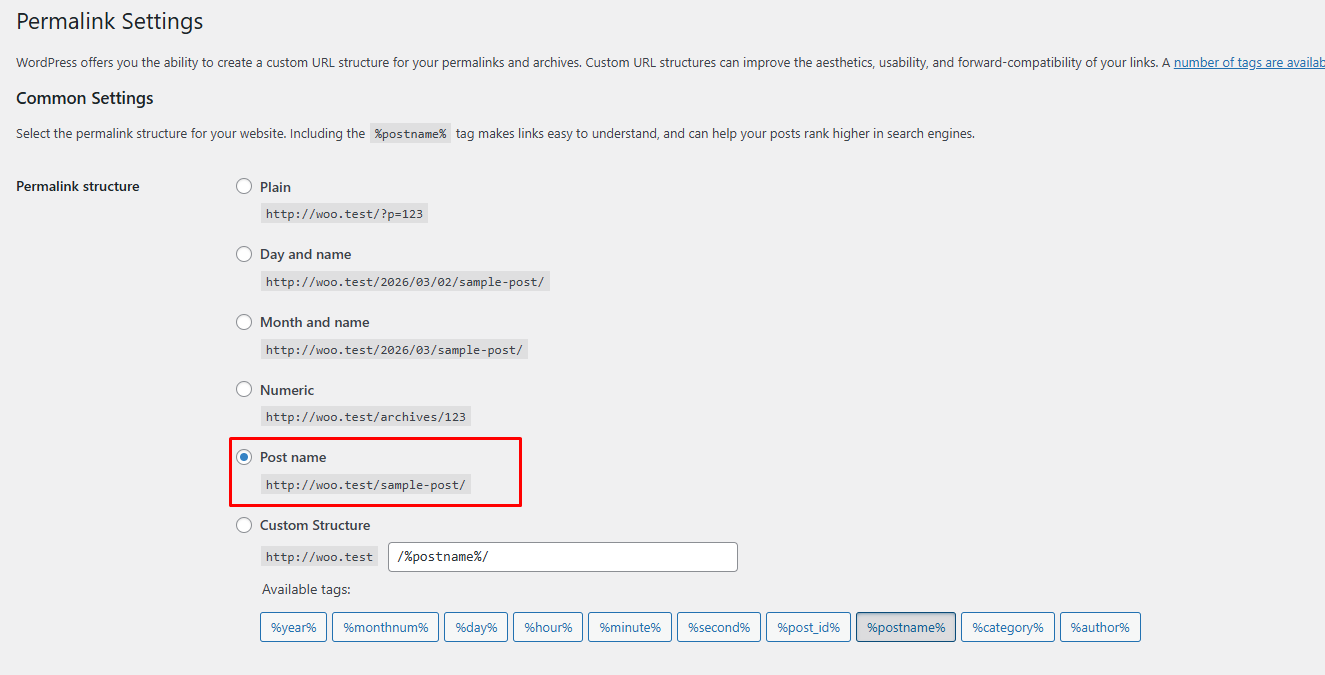Image resolution: width=1325 pixels, height=675 pixels.
Task: Add the %category% tag
Action: (1008, 628)
